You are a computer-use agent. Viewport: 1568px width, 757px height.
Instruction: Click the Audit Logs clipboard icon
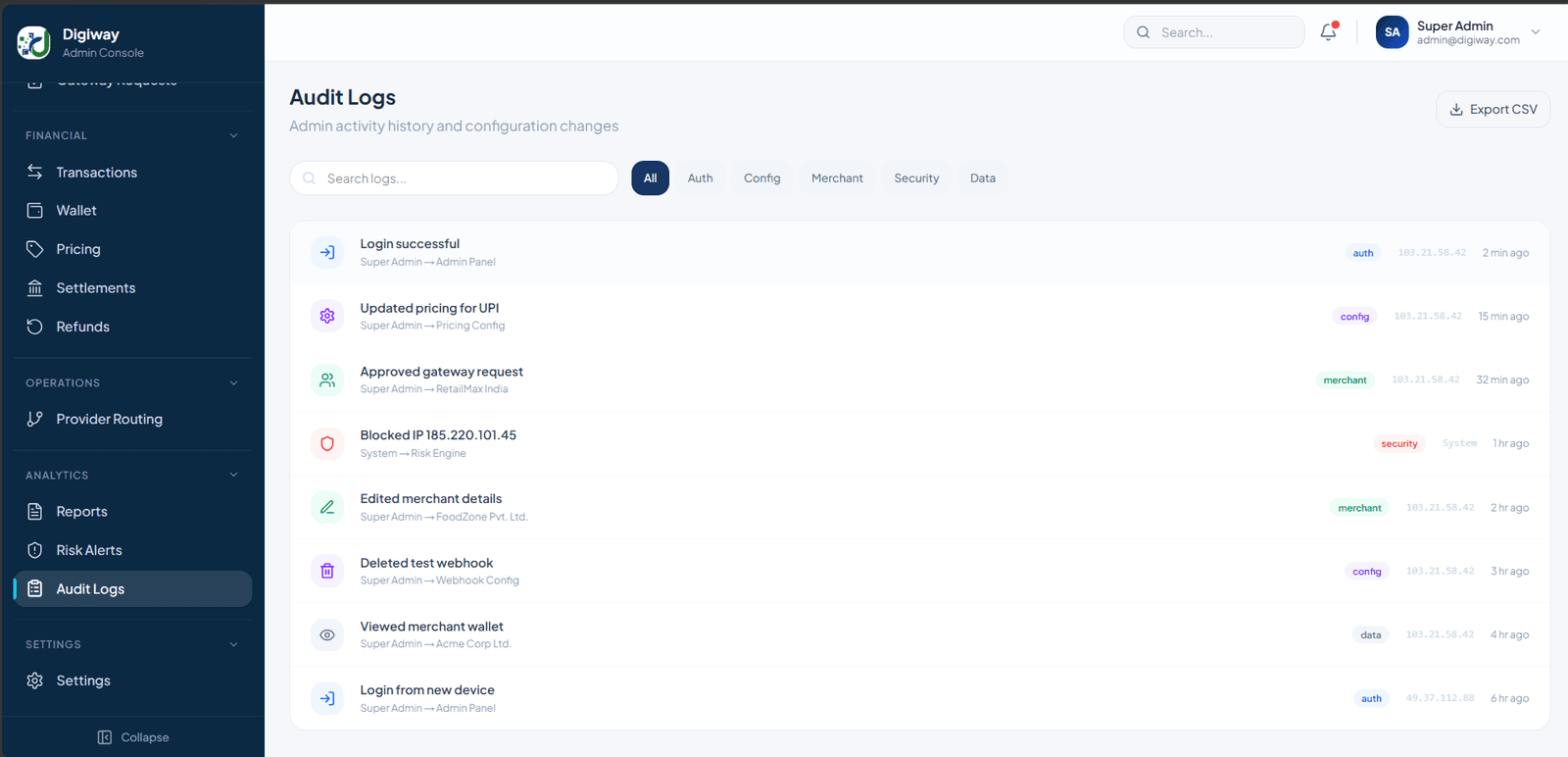35,588
